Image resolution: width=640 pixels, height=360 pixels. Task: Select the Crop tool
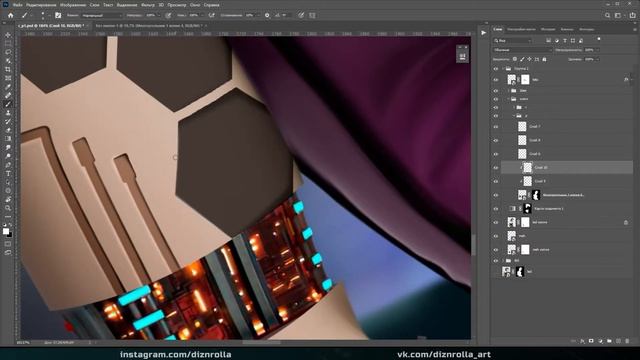click(8, 69)
